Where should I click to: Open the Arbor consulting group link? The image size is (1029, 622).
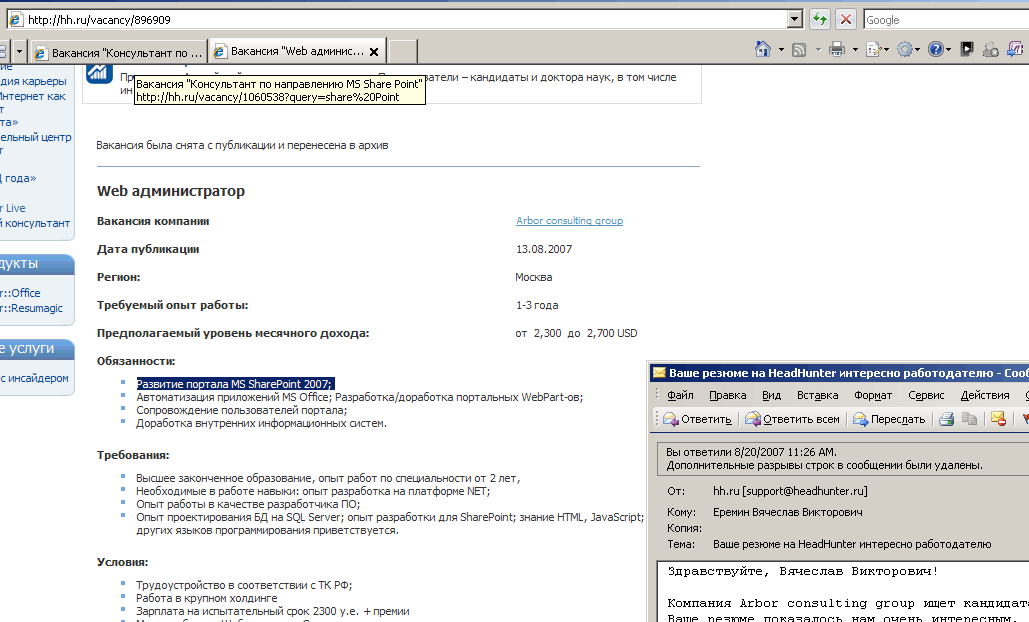pyautogui.click(x=569, y=220)
